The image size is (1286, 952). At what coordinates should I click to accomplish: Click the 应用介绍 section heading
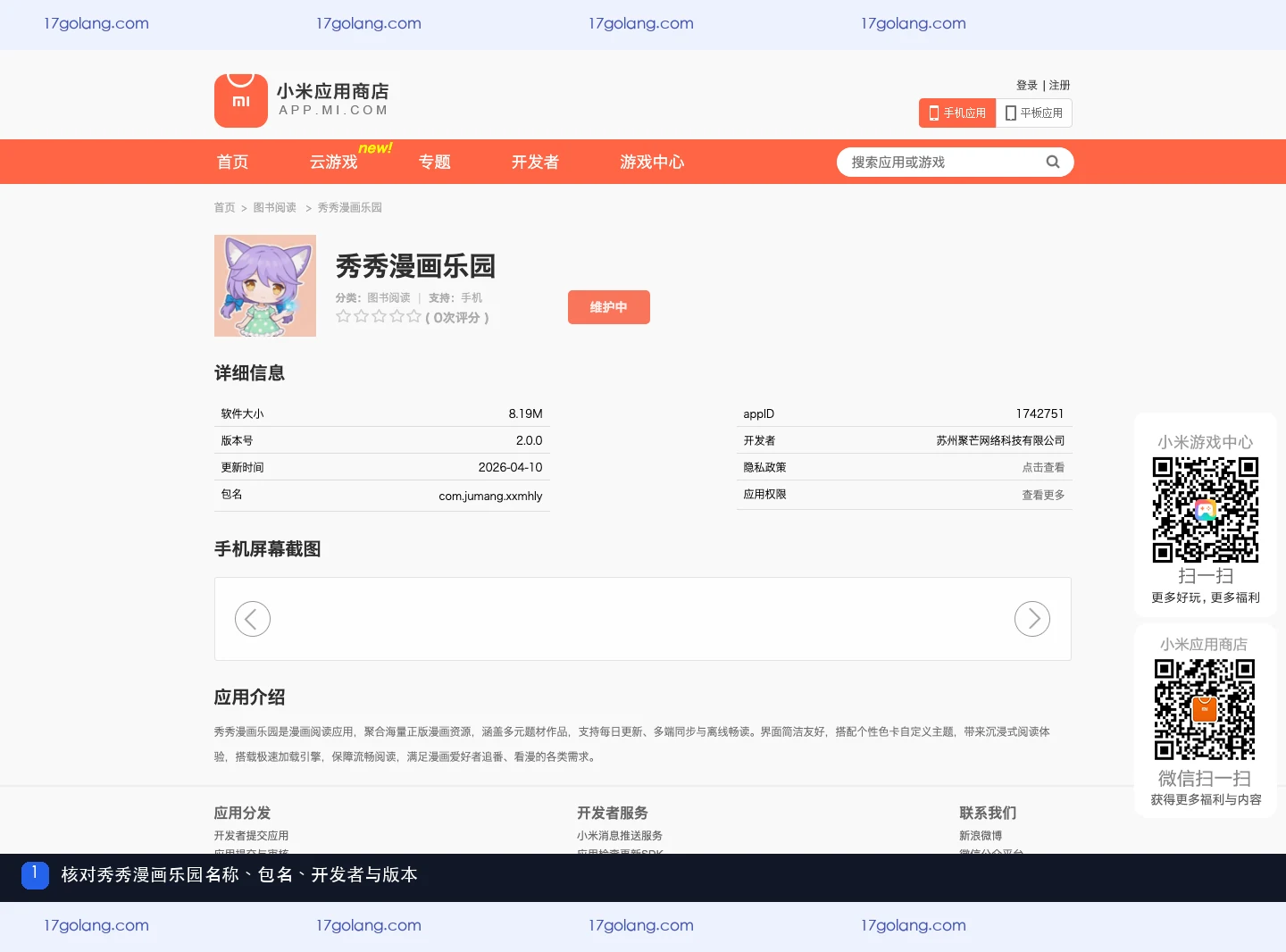point(249,697)
